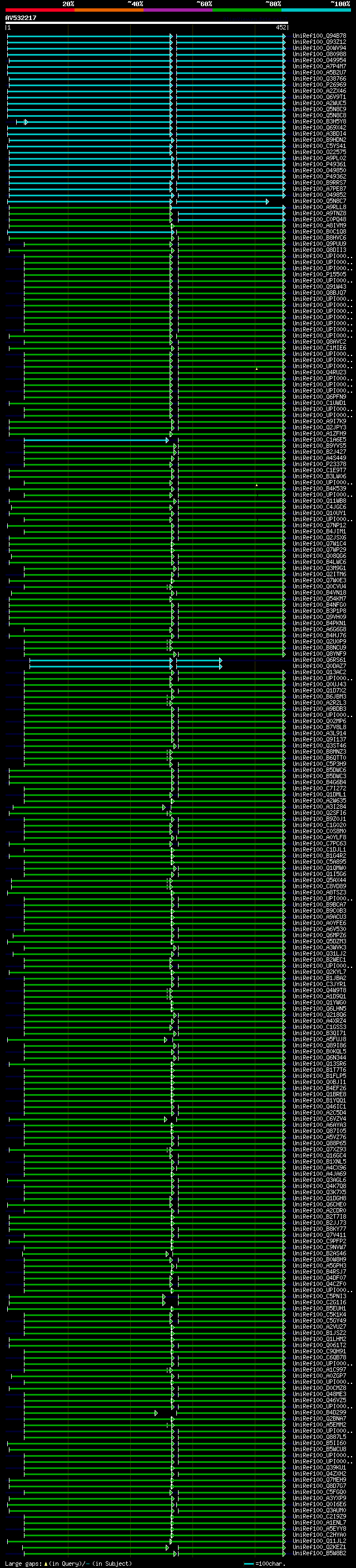Select hit label UniRef100_B9HDN2
Screen dimensions: 356x1568
pos(319,140)
